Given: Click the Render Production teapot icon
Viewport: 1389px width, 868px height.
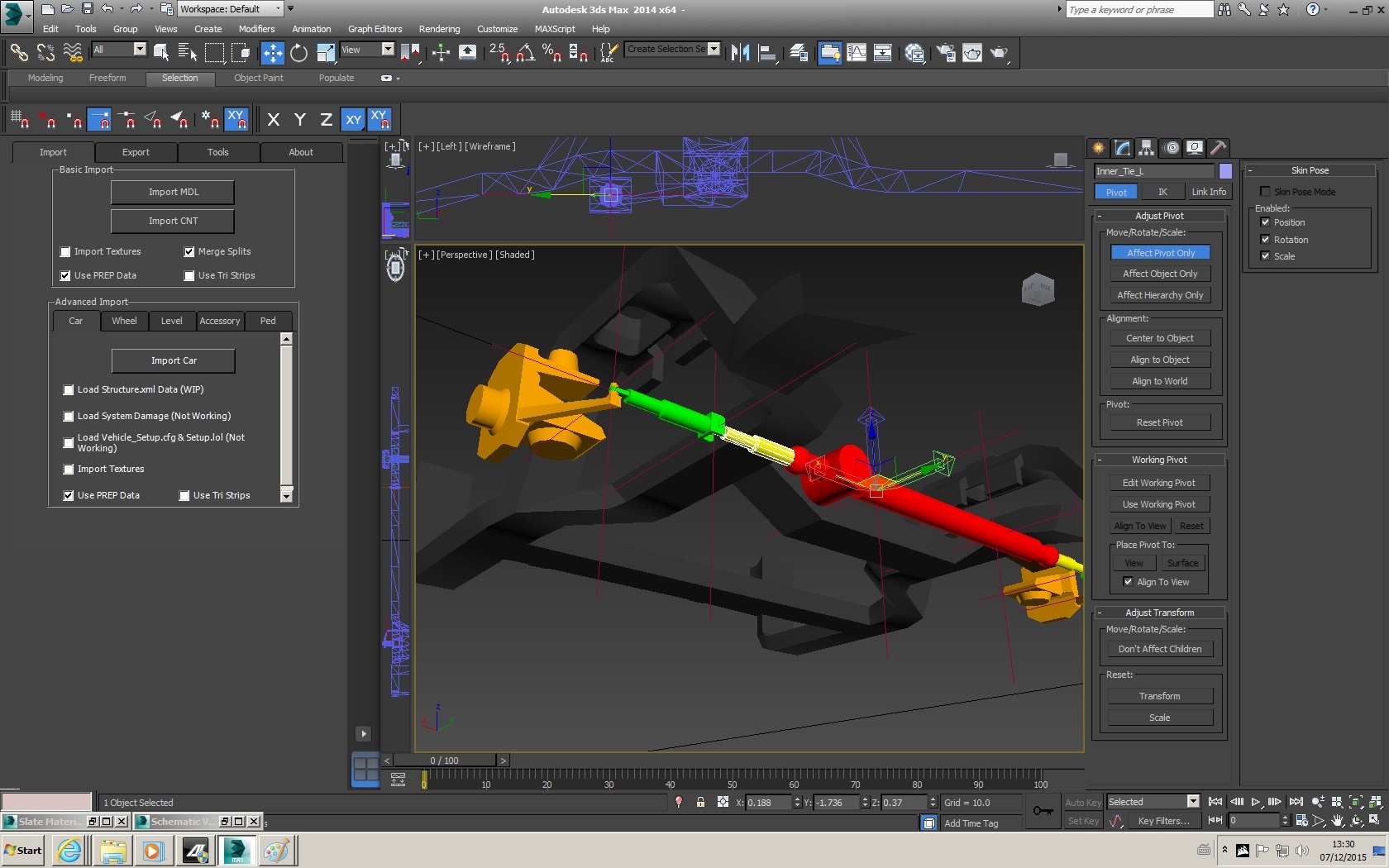Looking at the screenshot, I should [x=1000, y=53].
